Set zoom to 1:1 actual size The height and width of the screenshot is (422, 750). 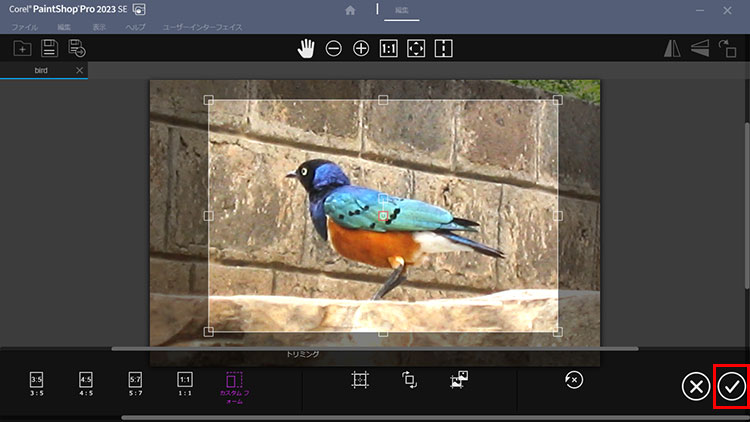point(389,48)
